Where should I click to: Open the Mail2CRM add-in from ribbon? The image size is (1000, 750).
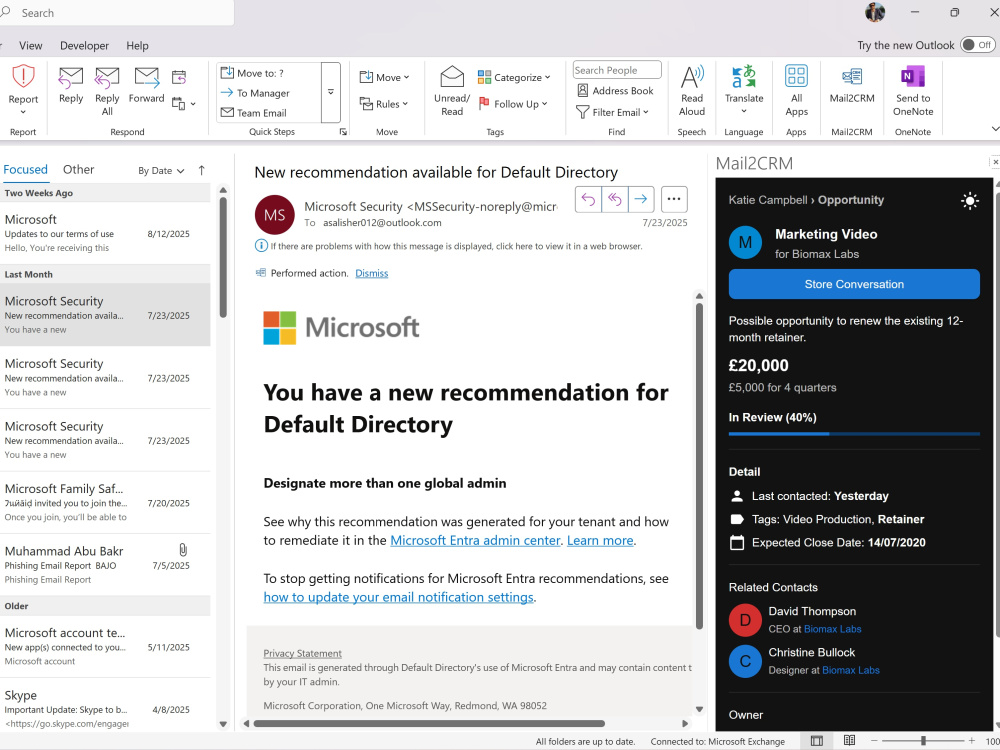coord(852,84)
